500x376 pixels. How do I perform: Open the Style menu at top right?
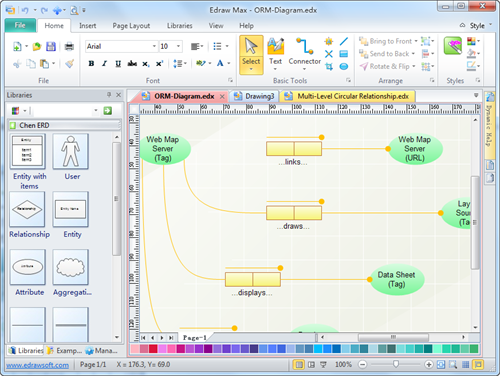point(477,25)
